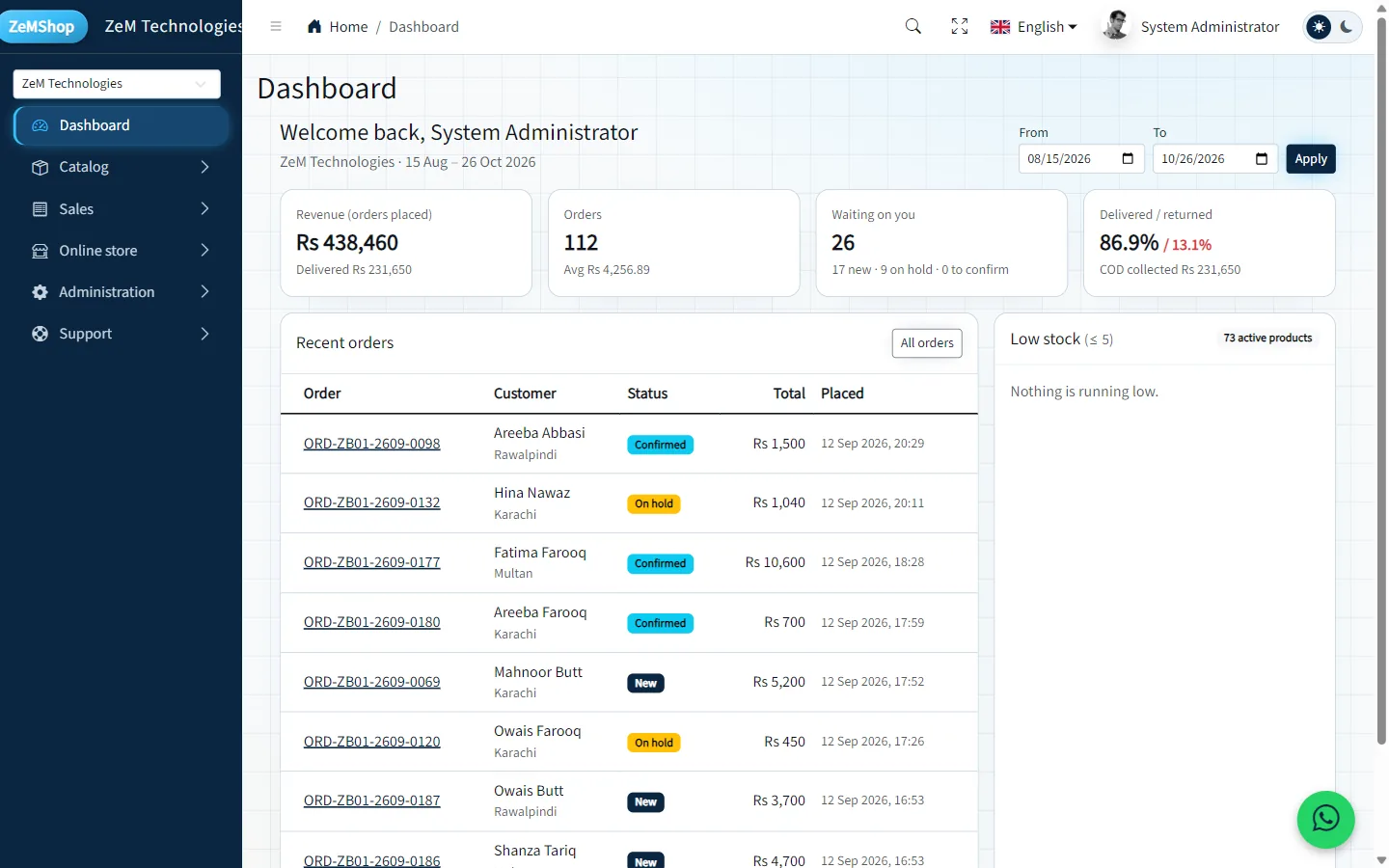
Task: Toggle the sidebar hamburger menu
Action: [x=276, y=27]
